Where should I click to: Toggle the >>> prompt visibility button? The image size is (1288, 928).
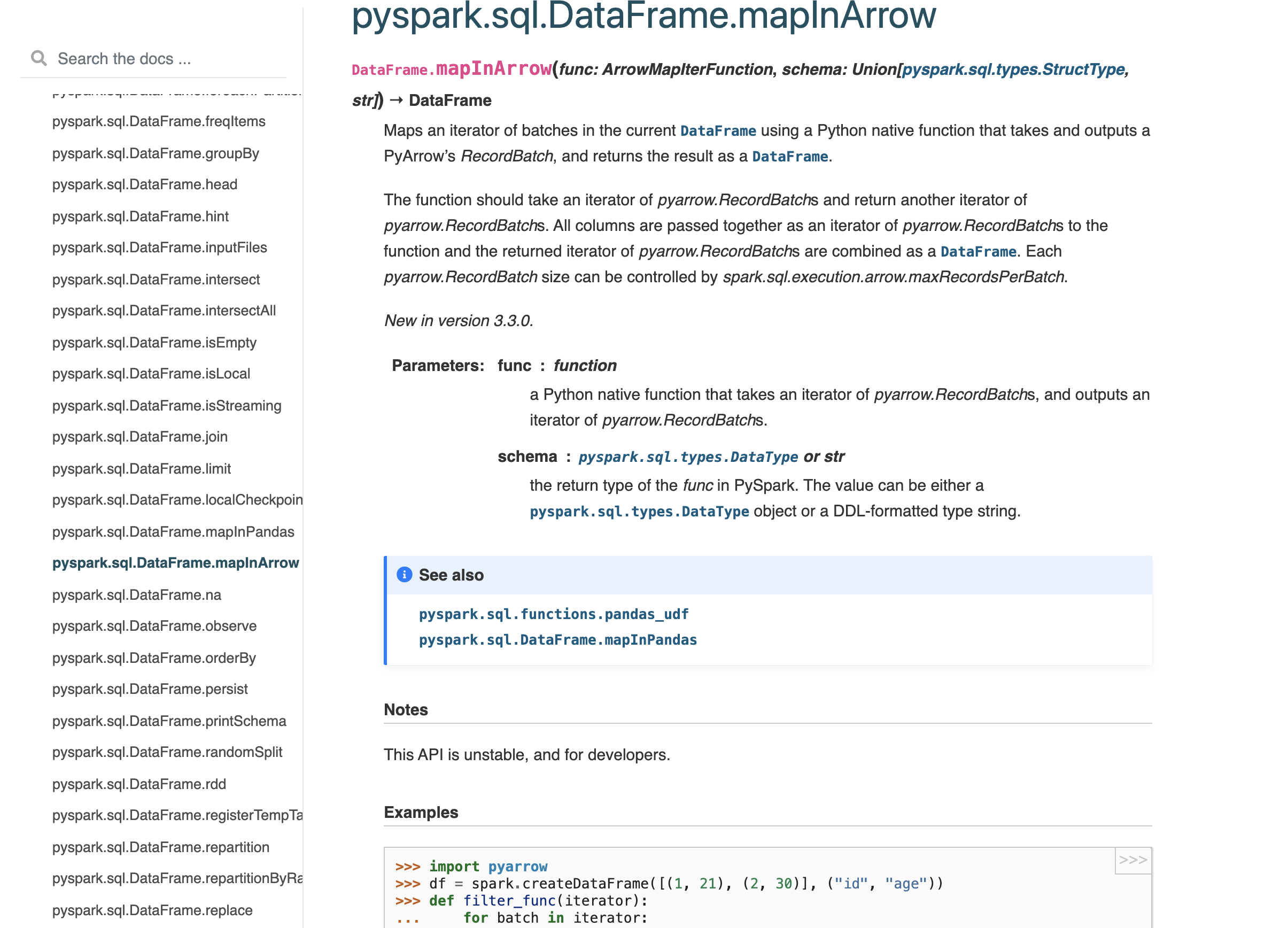click(1132, 860)
